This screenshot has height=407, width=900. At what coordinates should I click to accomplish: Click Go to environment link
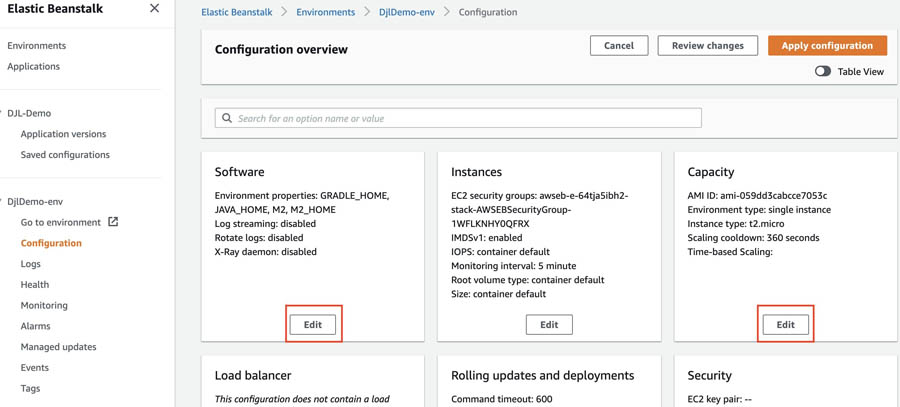click(x=61, y=222)
